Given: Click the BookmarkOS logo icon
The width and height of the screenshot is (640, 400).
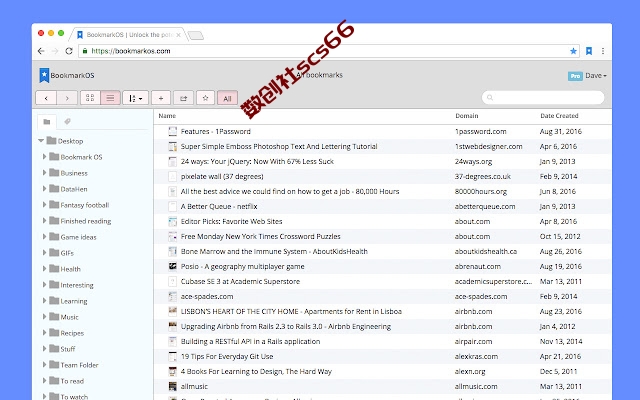Looking at the screenshot, I should point(44,76).
